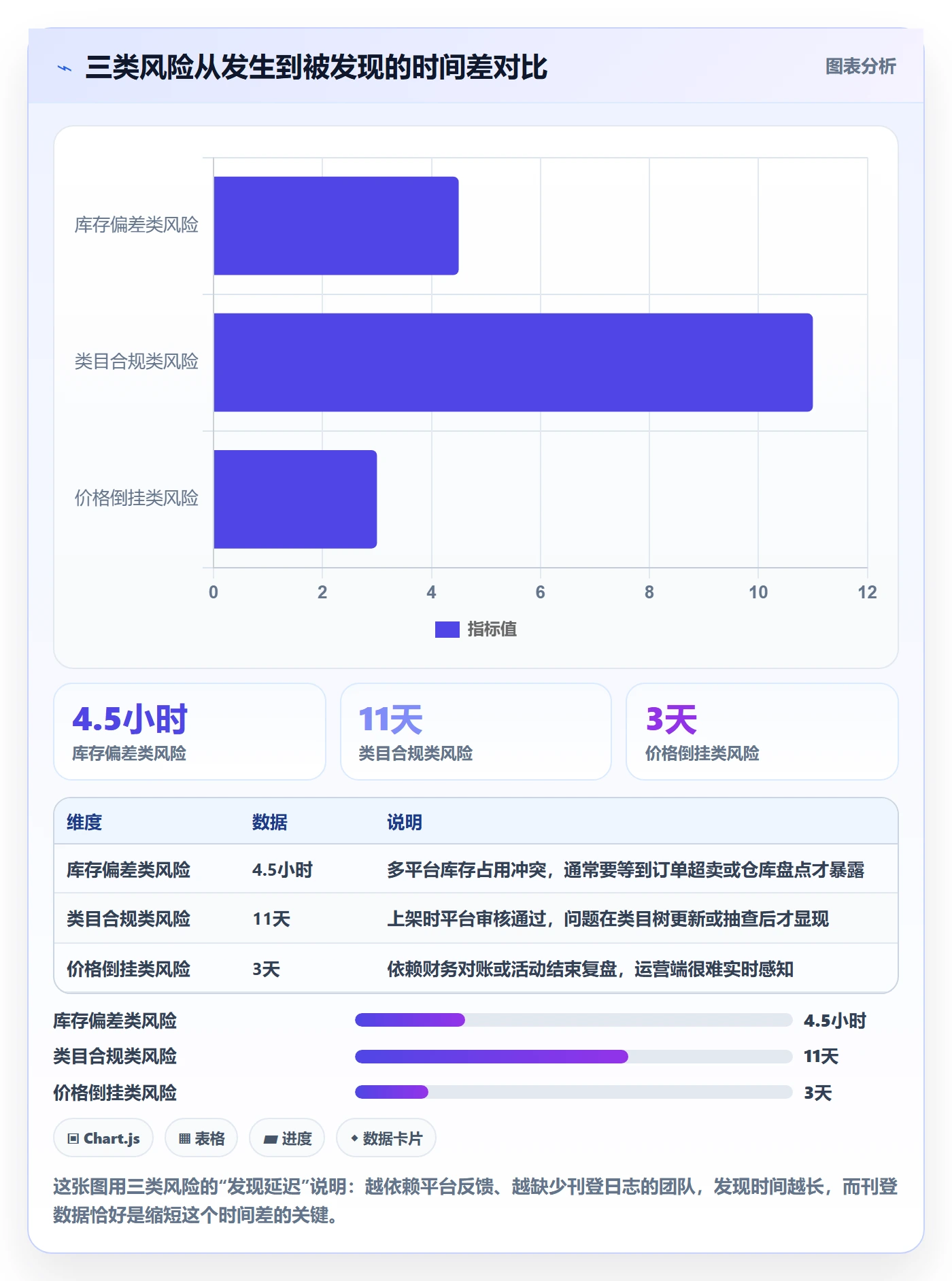Click the 上架时平台审核通过 description cell
The width and height of the screenshot is (952, 1281).
click(x=608, y=919)
